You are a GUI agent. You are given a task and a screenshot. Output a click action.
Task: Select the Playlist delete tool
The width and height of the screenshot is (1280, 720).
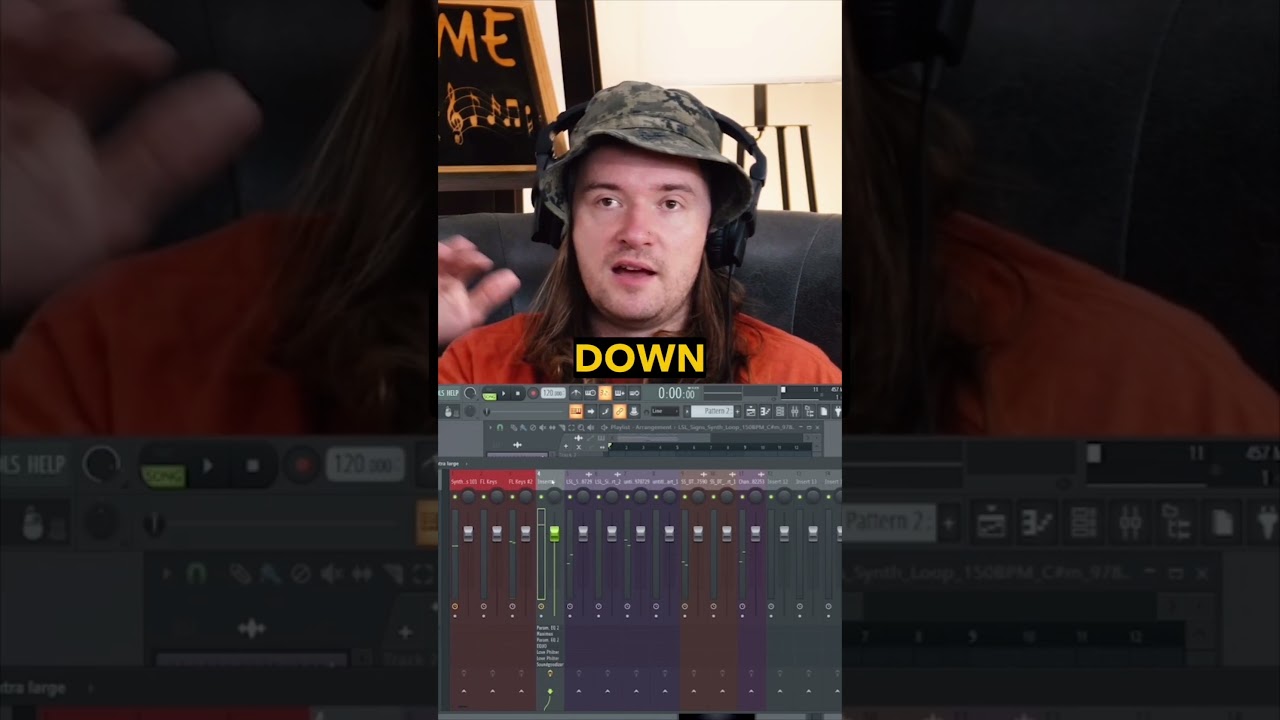(x=533, y=428)
